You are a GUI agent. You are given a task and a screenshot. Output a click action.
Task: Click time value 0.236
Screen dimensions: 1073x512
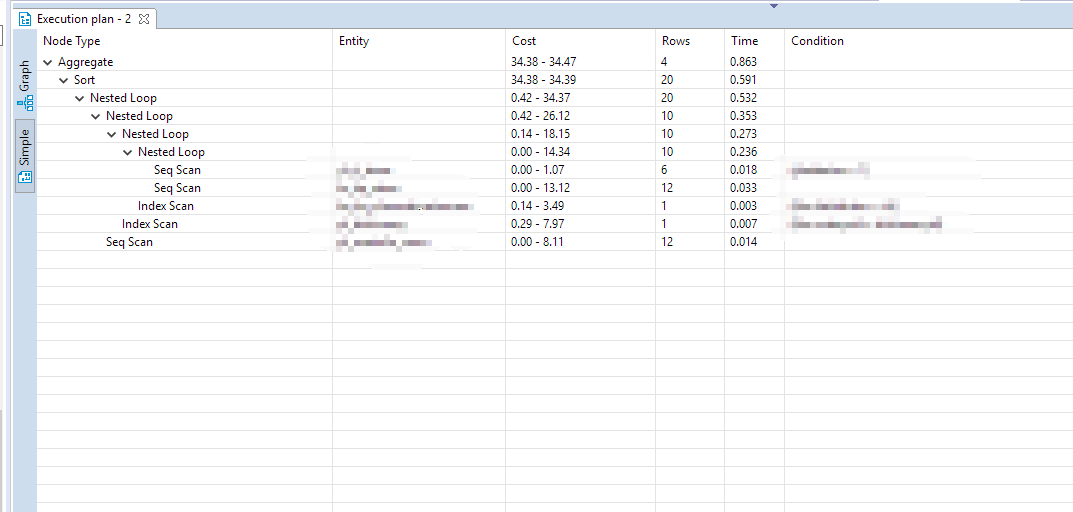(x=744, y=152)
